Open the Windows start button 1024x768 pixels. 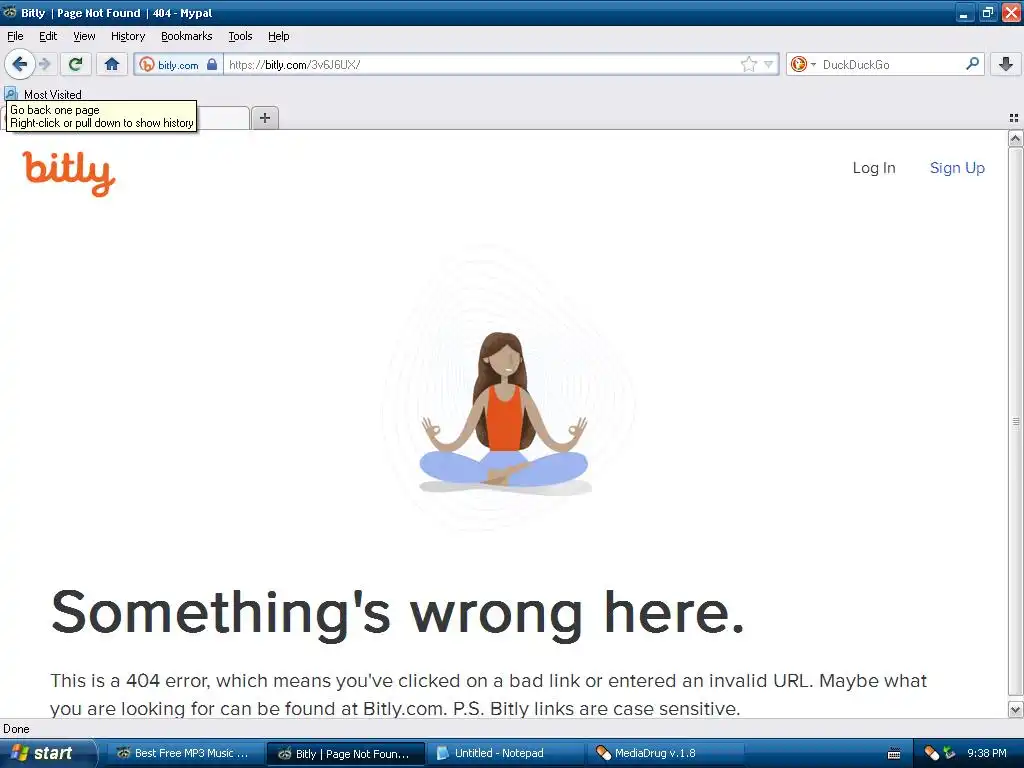coord(48,753)
